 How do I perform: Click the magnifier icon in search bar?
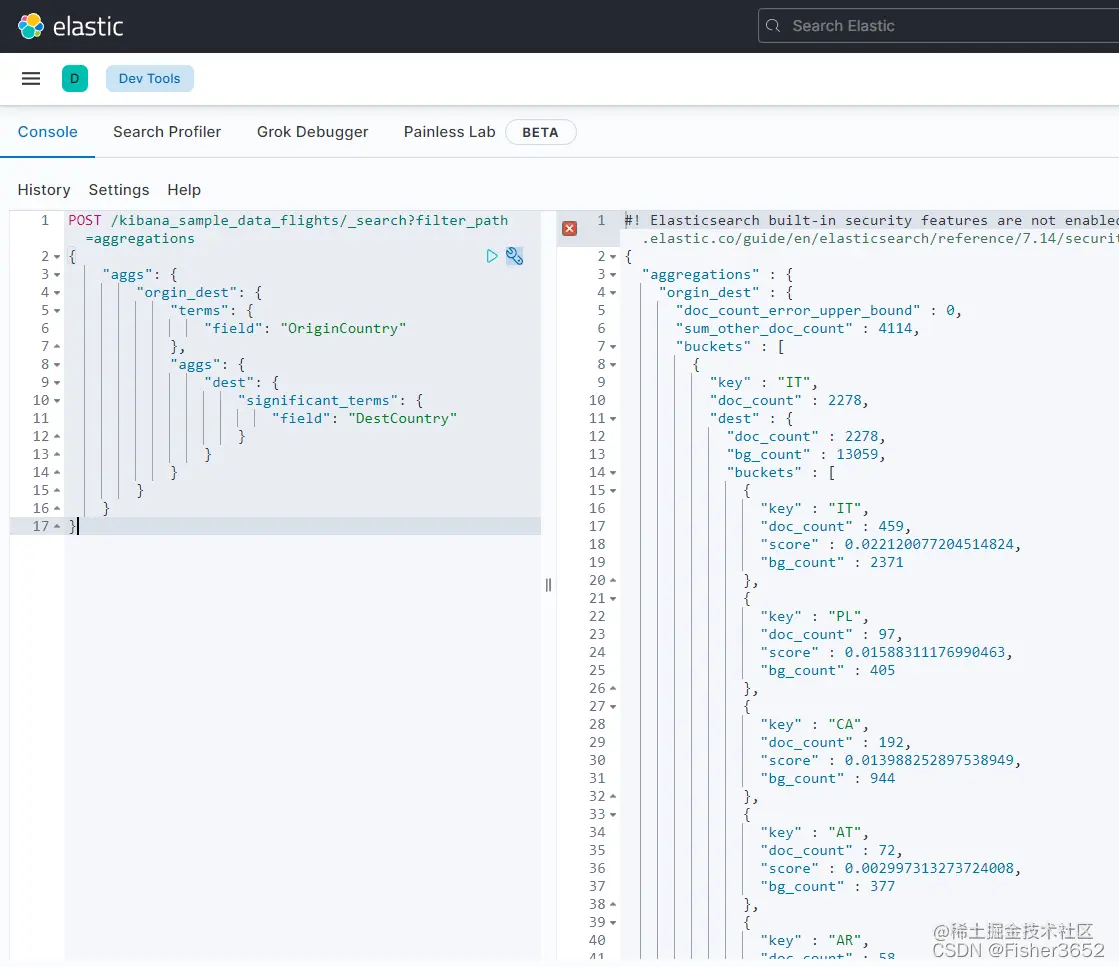(x=773, y=26)
